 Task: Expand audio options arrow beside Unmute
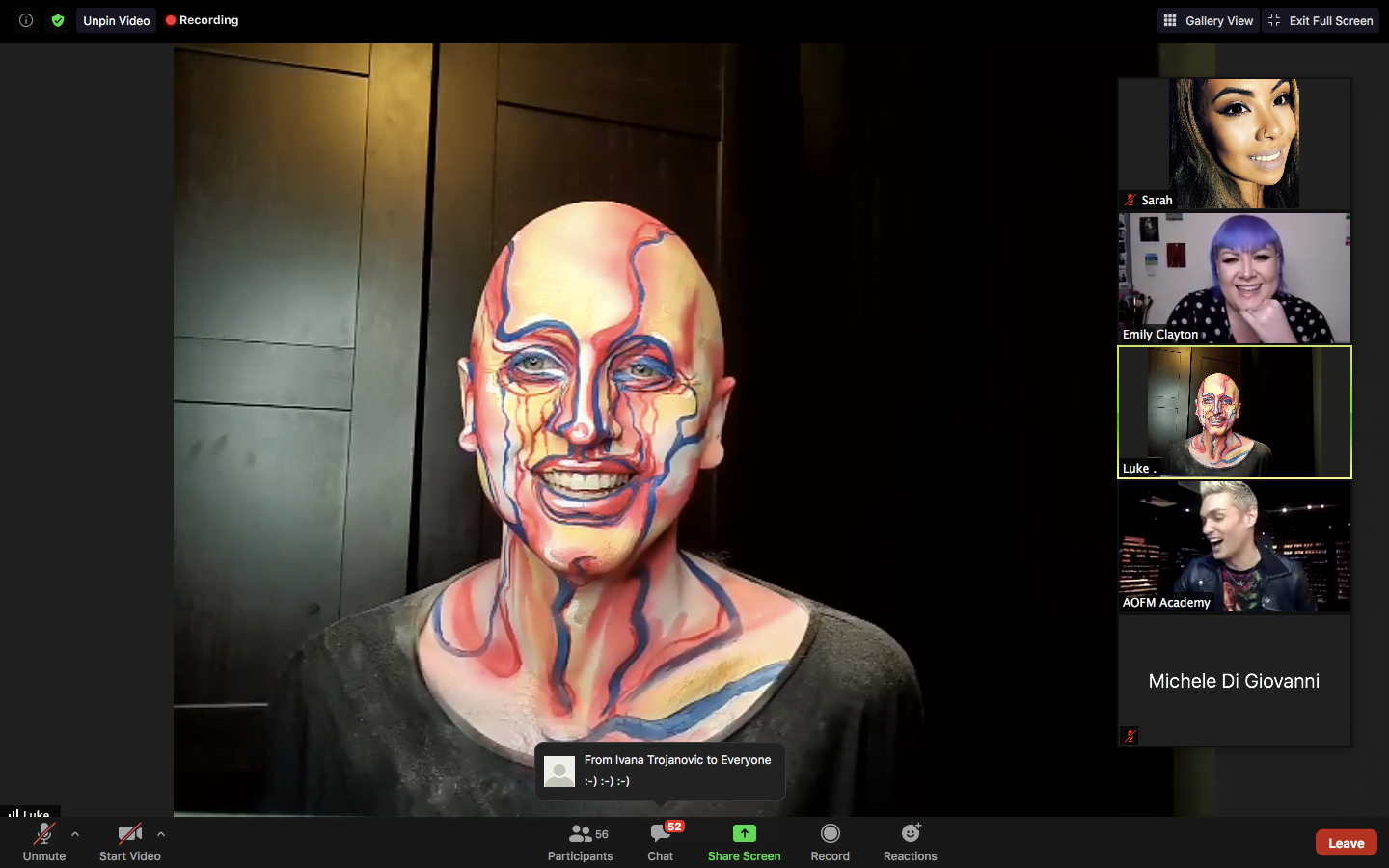coord(75,834)
